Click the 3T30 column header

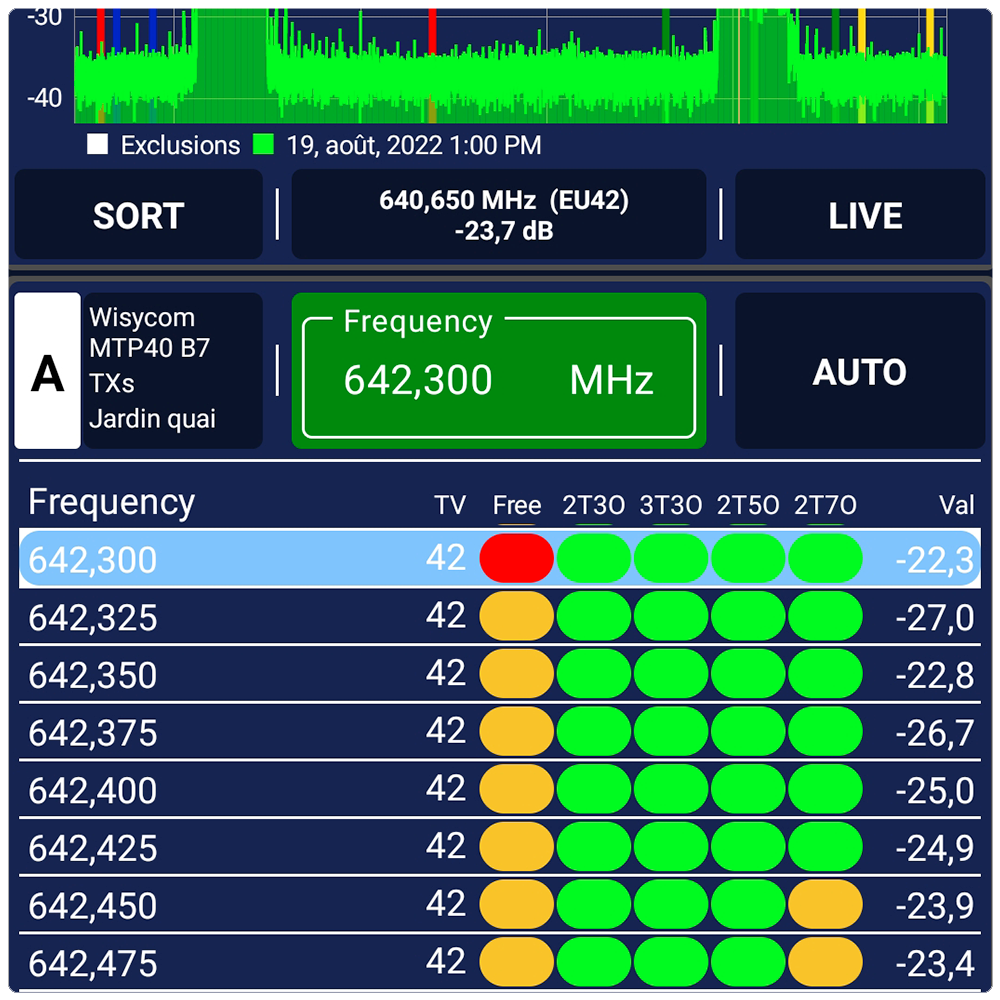tap(671, 505)
